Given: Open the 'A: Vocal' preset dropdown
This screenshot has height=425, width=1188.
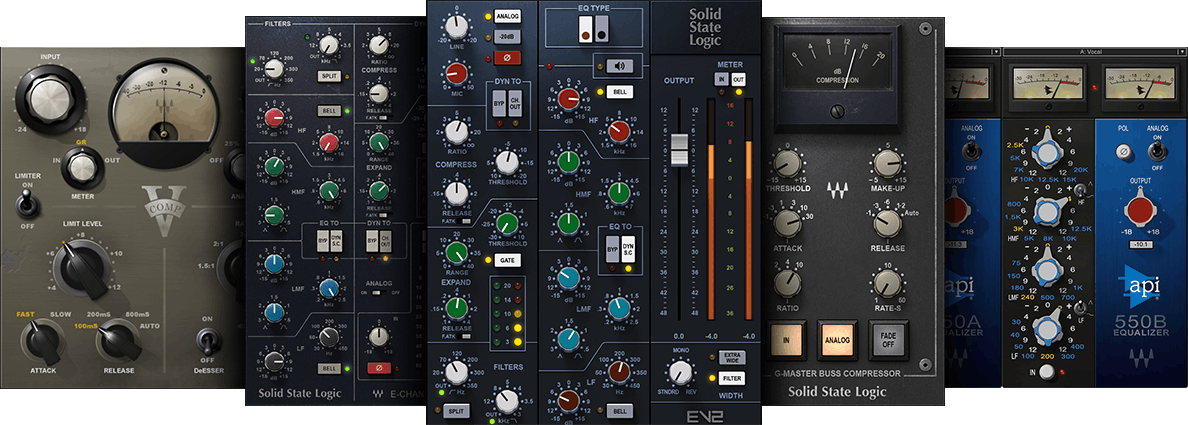Looking at the screenshot, I should tap(1088, 50).
